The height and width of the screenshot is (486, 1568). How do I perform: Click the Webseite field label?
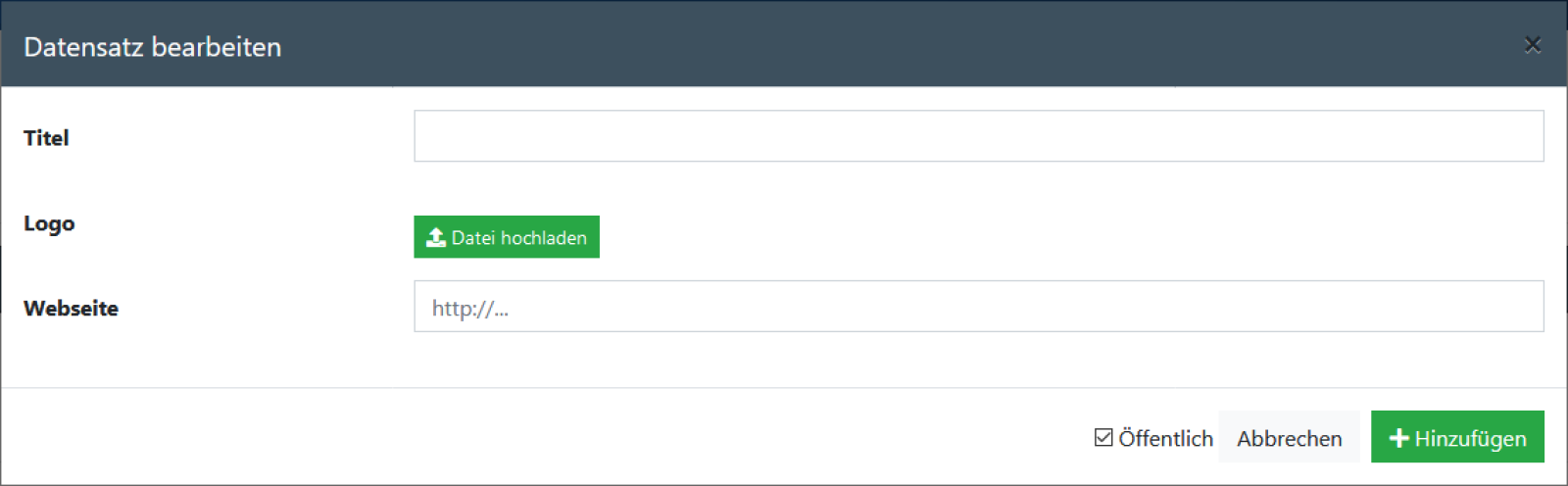[71, 309]
